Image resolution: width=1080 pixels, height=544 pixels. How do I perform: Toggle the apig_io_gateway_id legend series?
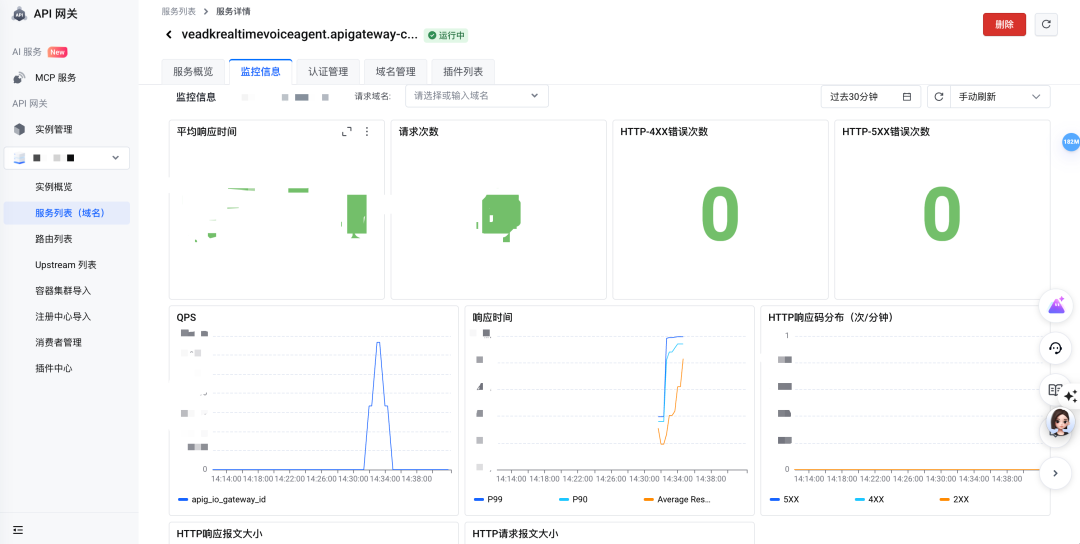[x=222, y=499]
